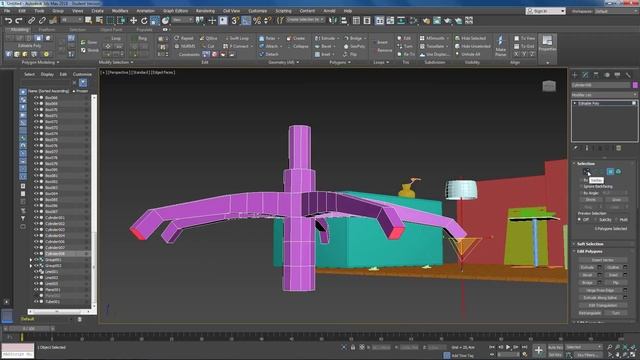Viewport: 640px width, 360px height.
Task: Click the Zoom magnifier in viewport navigation
Action: click(610, 347)
